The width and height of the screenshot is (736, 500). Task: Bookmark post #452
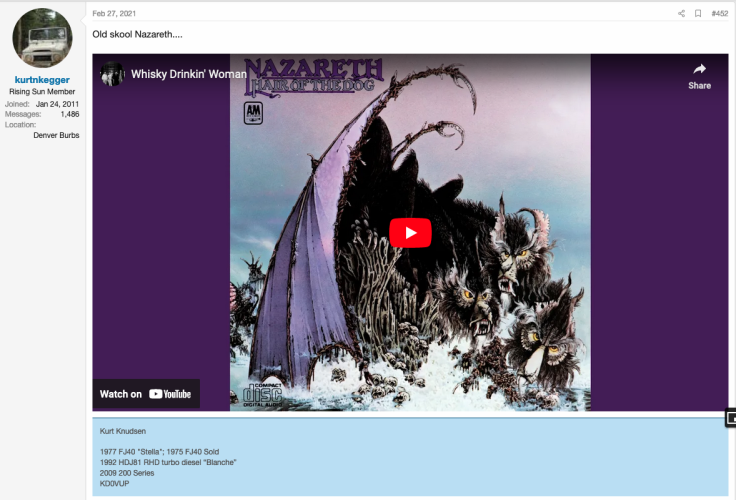(698, 14)
